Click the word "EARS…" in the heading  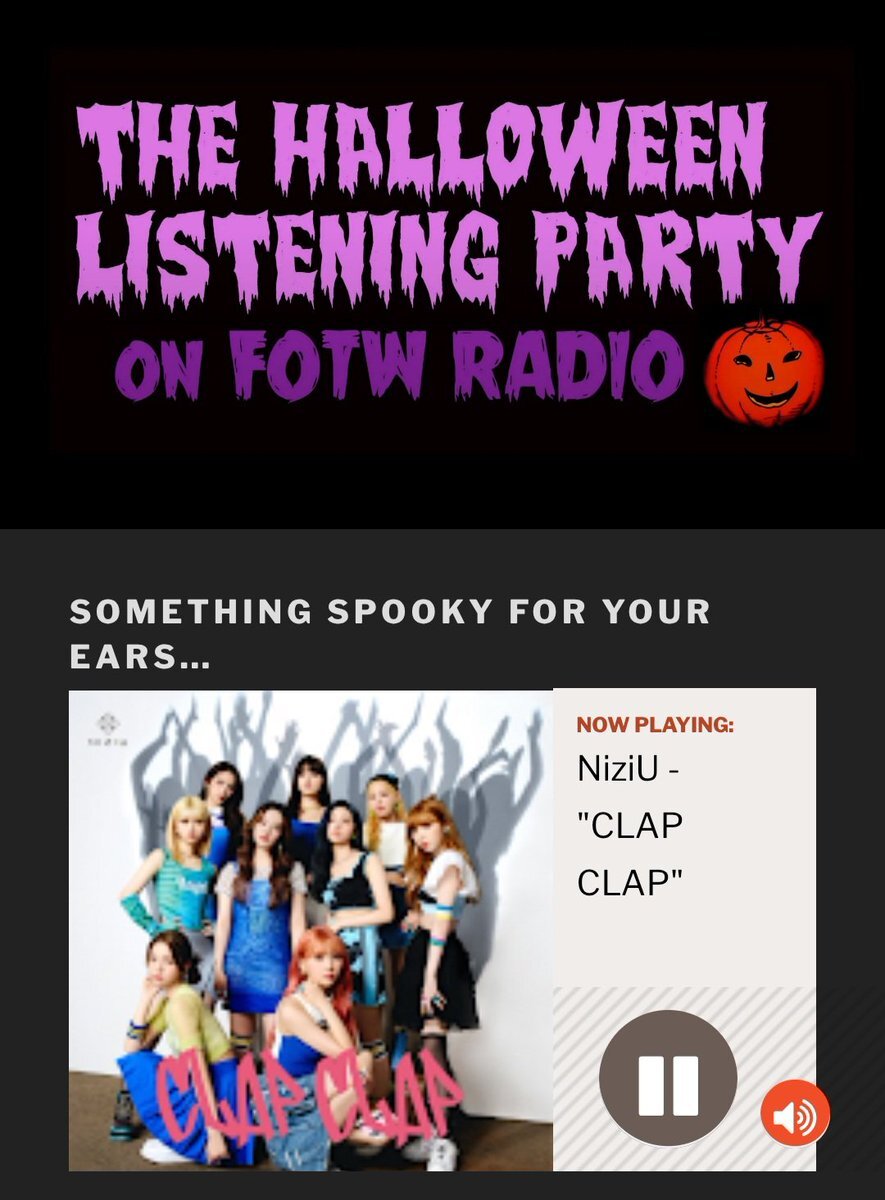tap(140, 658)
